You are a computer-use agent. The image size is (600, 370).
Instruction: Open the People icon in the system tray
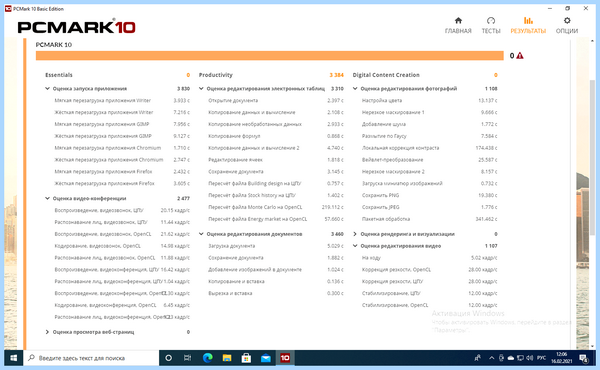click(478, 358)
